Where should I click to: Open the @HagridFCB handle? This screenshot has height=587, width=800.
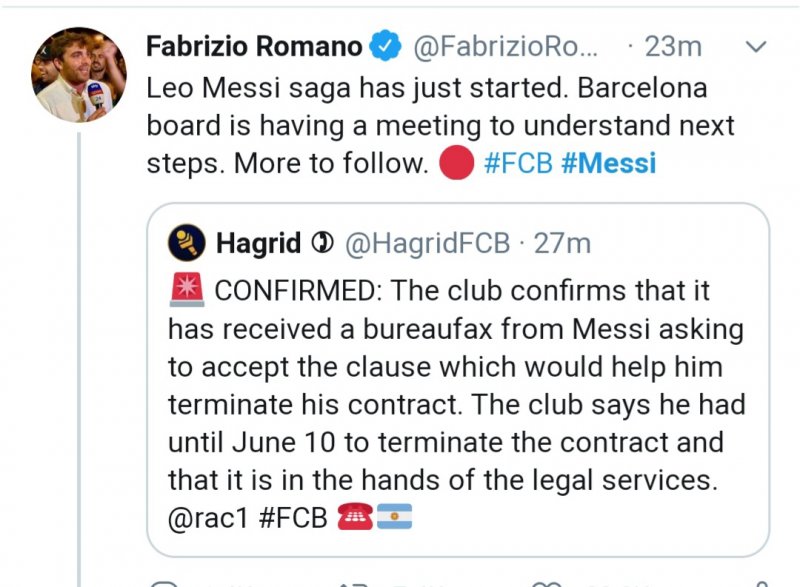(x=427, y=242)
